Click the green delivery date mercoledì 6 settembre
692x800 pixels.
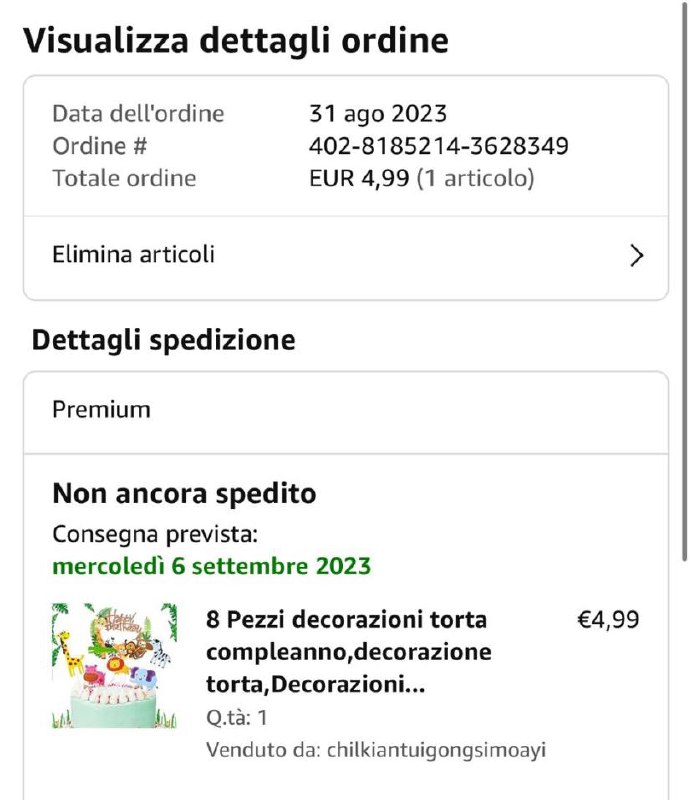pyautogui.click(x=211, y=567)
